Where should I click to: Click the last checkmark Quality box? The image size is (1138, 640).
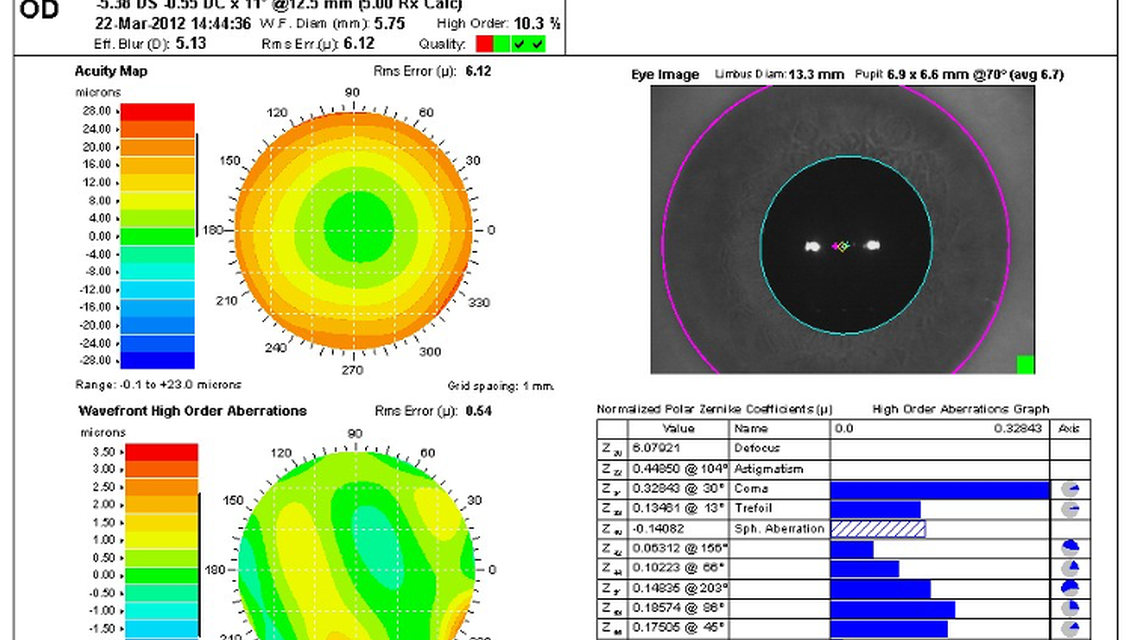[x=537, y=44]
